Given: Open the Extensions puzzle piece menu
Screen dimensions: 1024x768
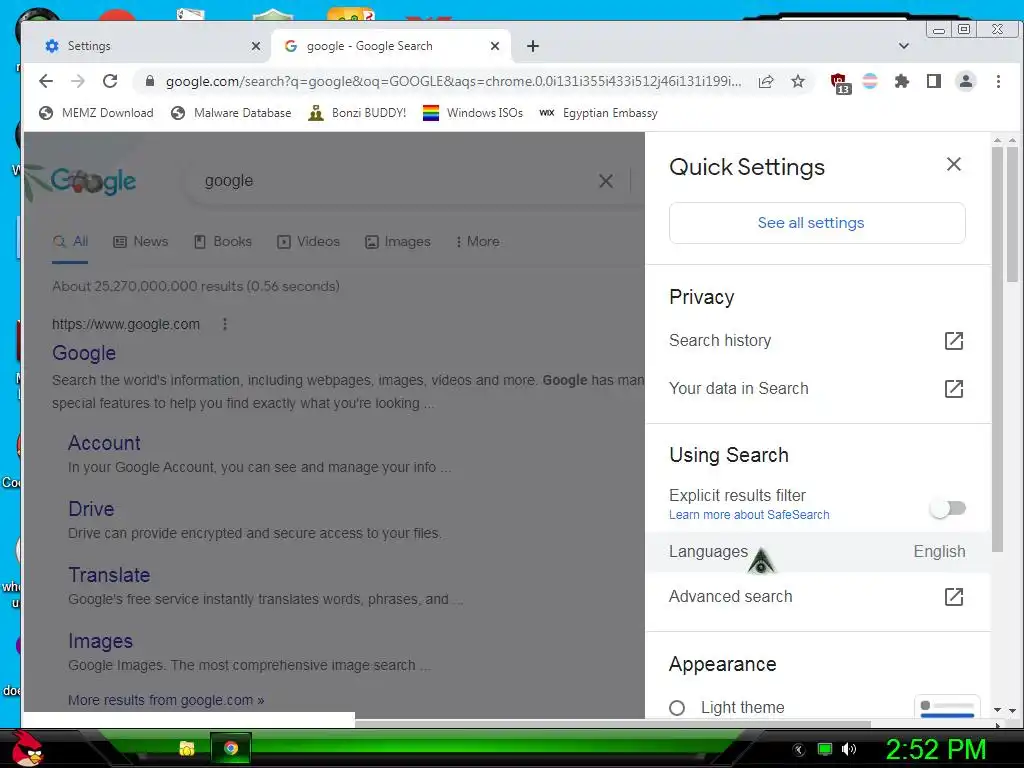Looking at the screenshot, I should 901,81.
